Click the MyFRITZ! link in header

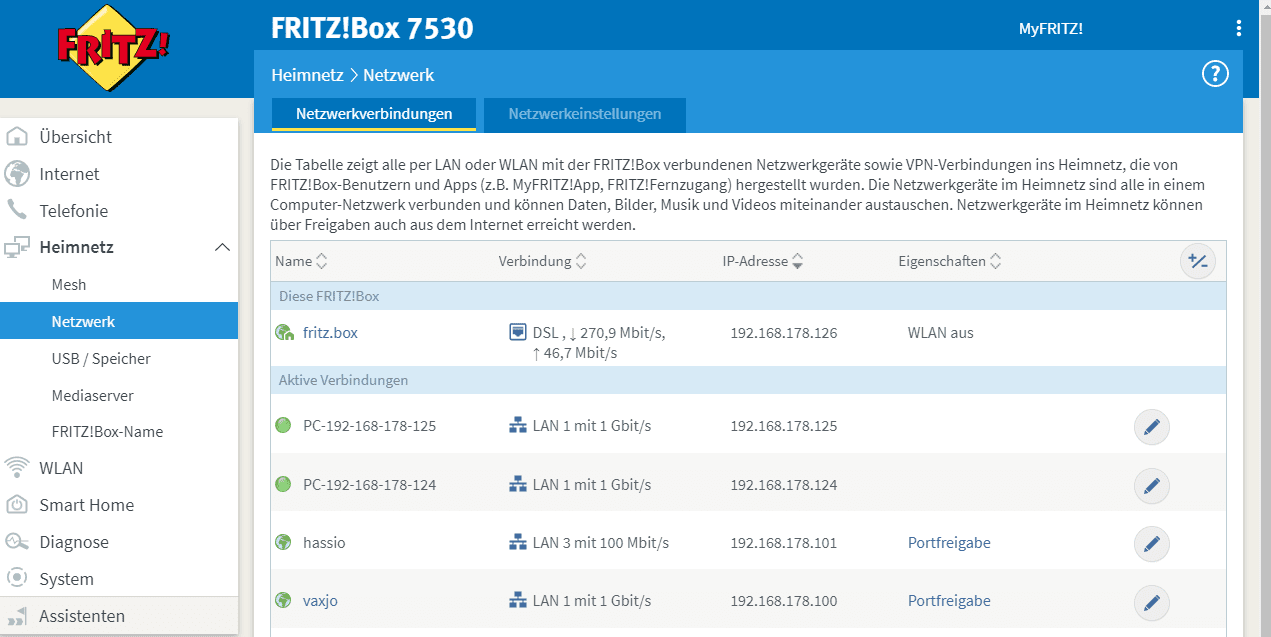1050,29
